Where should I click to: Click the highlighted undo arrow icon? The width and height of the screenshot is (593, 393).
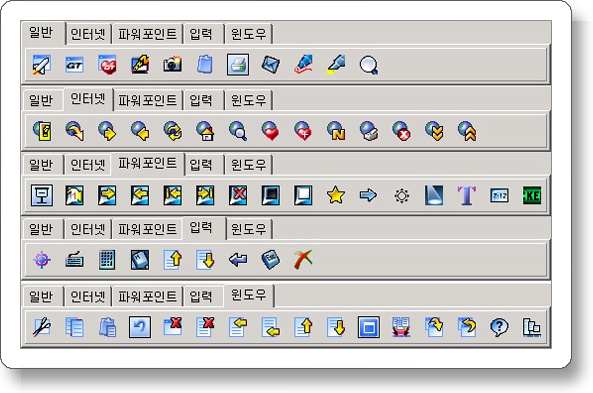click(140, 327)
